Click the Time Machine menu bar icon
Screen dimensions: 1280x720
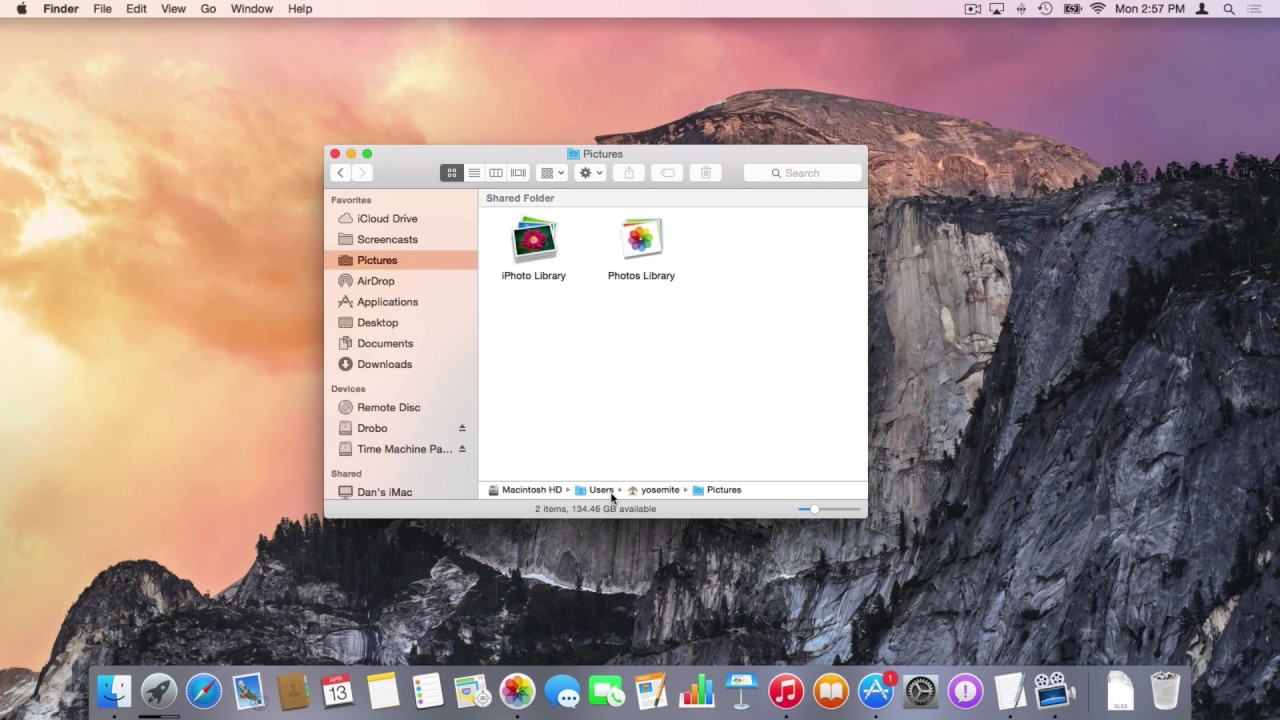tap(1045, 9)
